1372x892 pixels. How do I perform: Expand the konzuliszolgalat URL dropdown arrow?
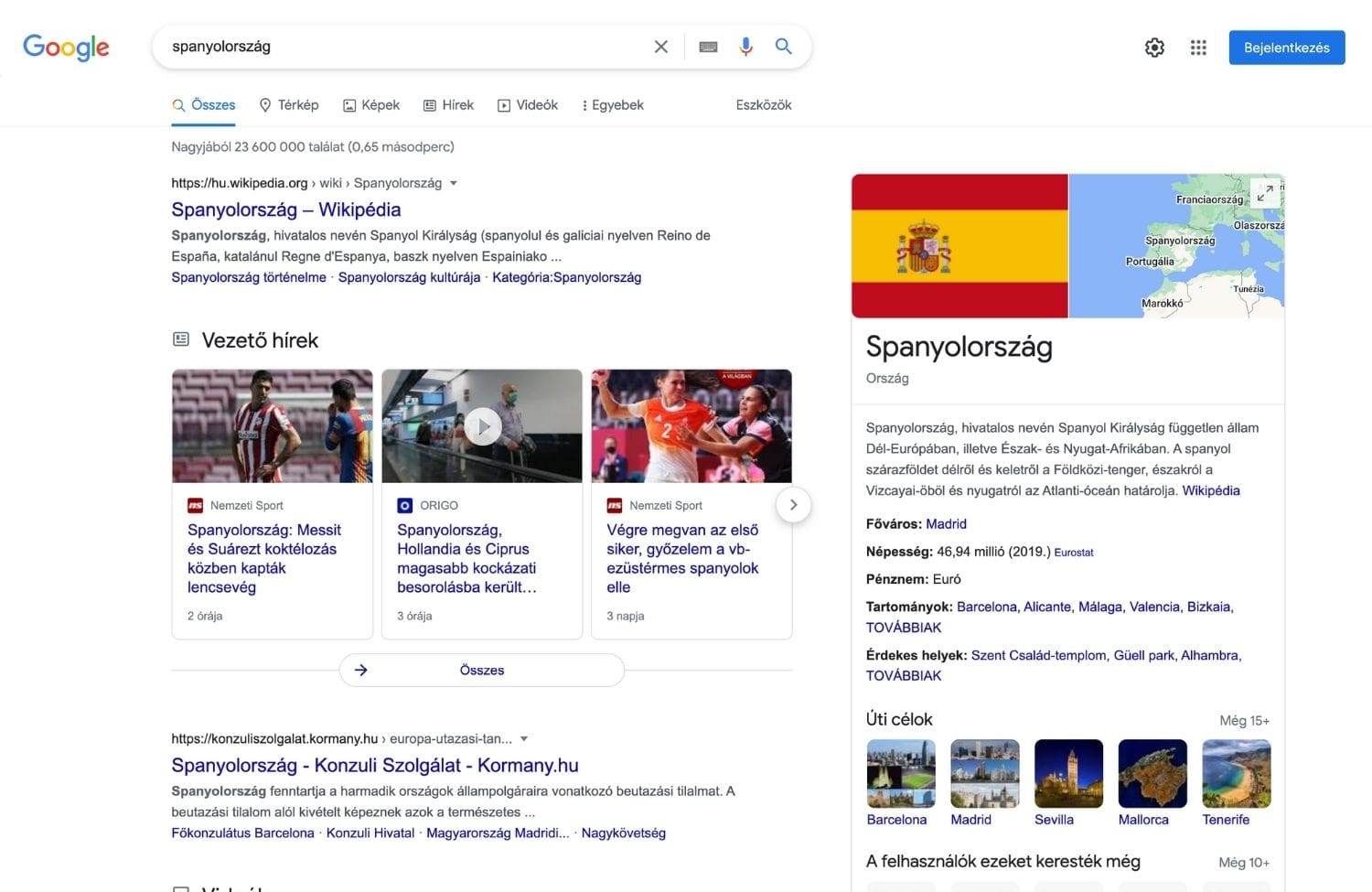524,738
